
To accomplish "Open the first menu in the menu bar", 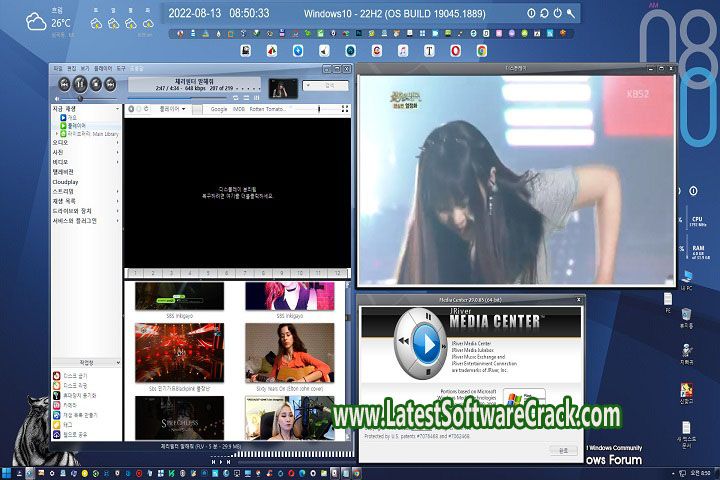I will tap(57, 68).
